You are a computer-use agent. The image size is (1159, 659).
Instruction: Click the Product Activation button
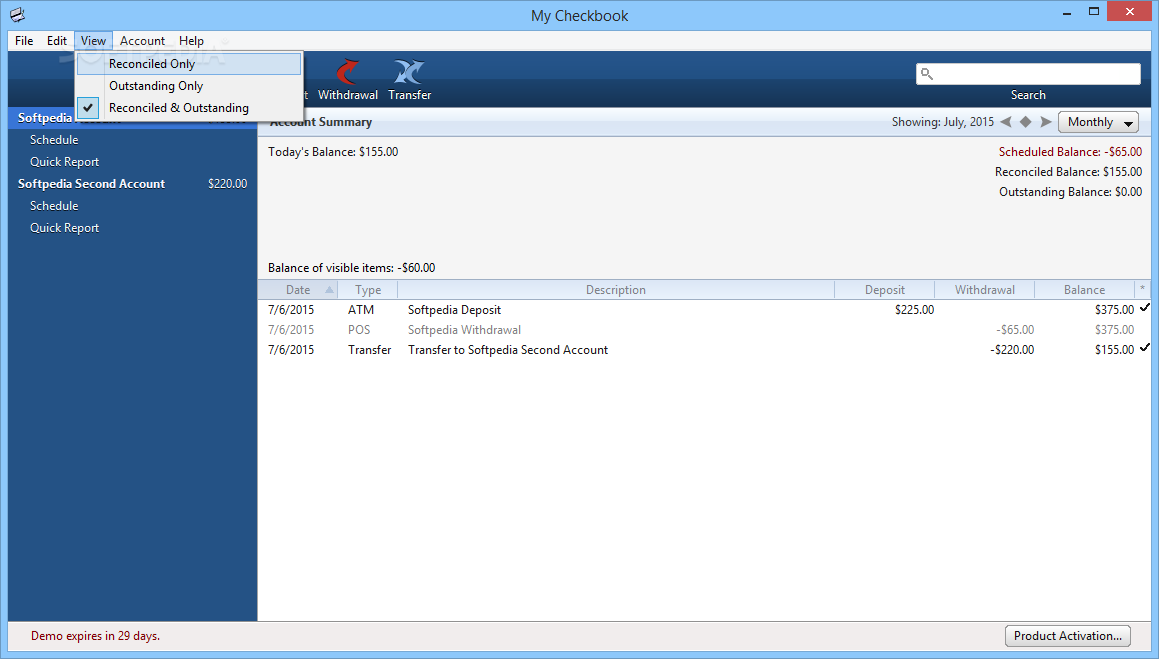tap(1067, 635)
